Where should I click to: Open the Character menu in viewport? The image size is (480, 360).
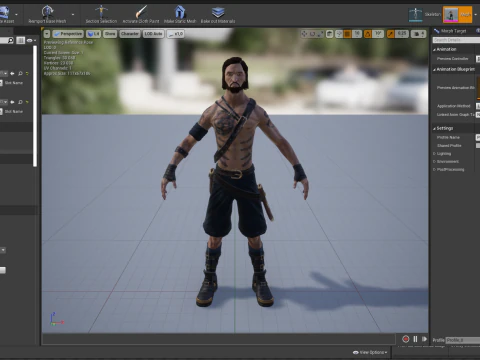[130, 34]
